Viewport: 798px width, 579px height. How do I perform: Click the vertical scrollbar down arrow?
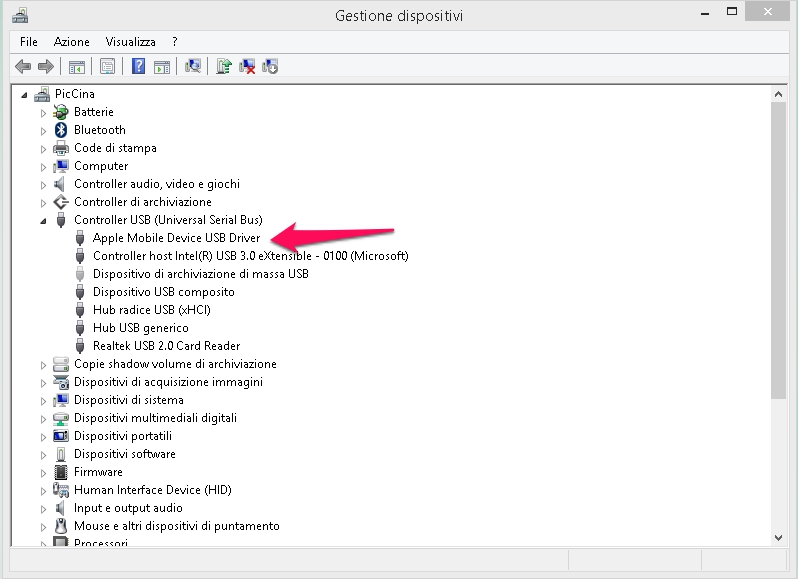coord(779,537)
